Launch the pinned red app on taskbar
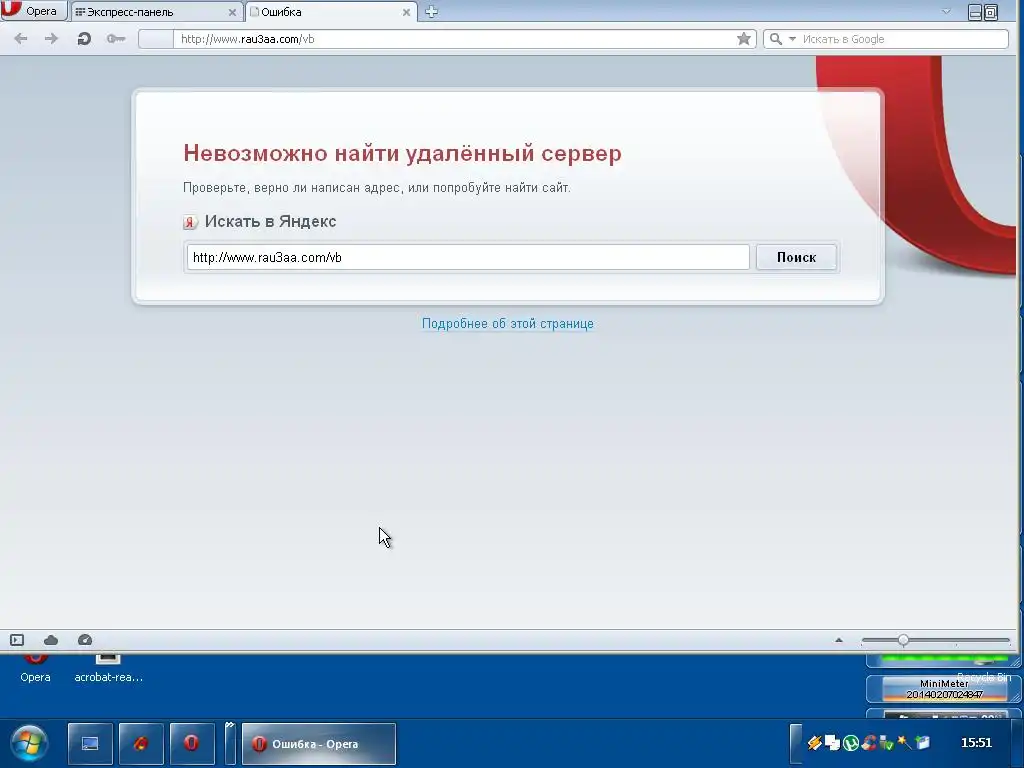The height and width of the screenshot is (768, 1024). (141, 743)
